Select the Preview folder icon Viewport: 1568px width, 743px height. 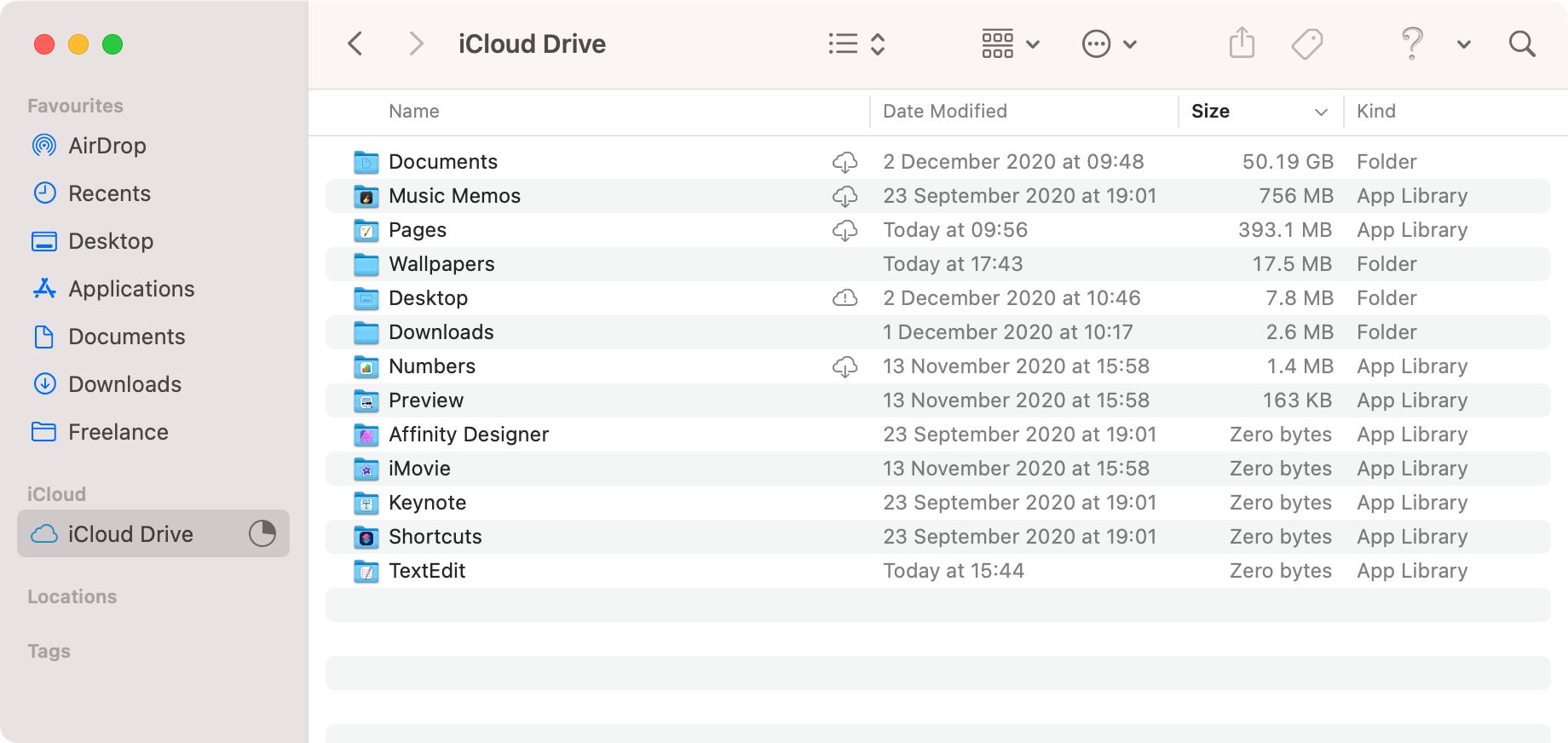[x=366, y=400]
